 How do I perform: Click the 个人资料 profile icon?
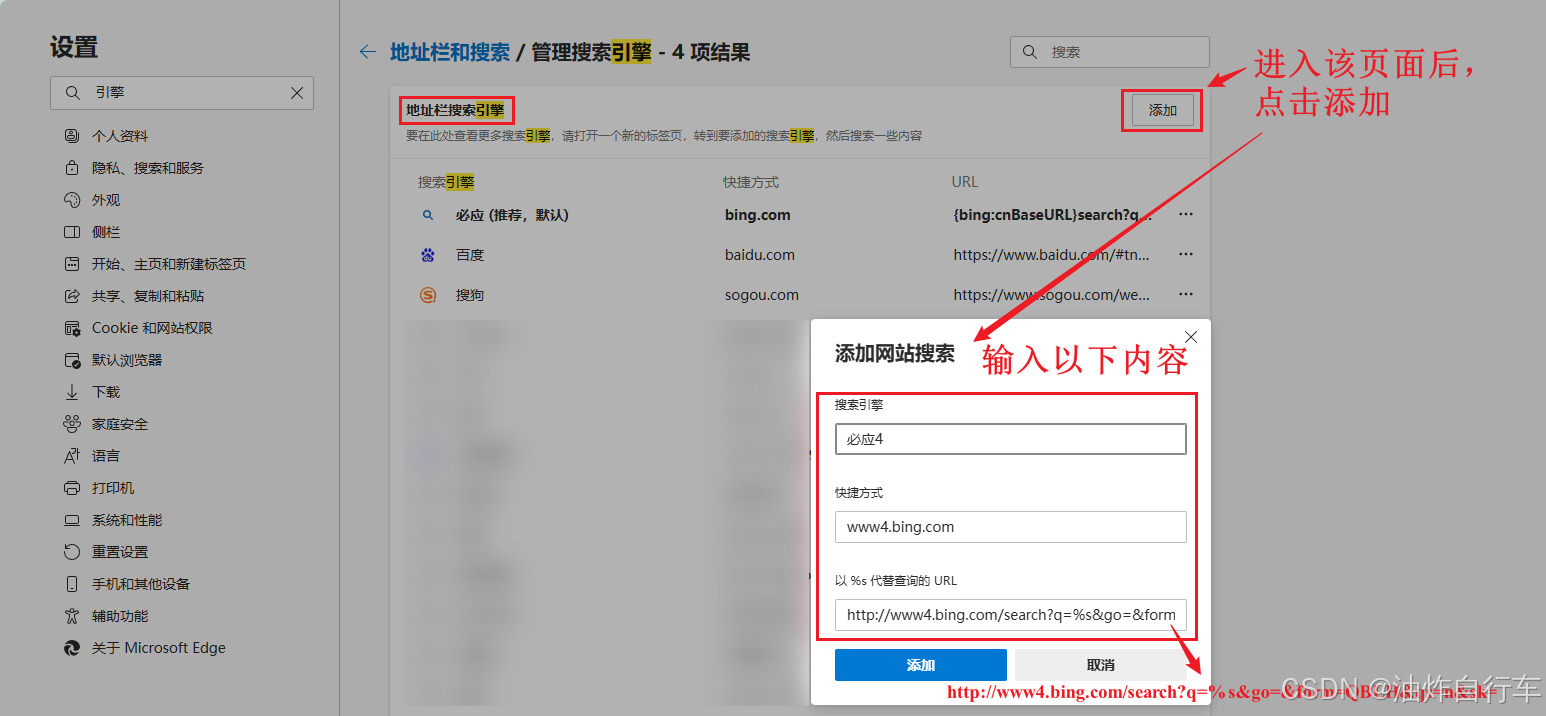72,136
